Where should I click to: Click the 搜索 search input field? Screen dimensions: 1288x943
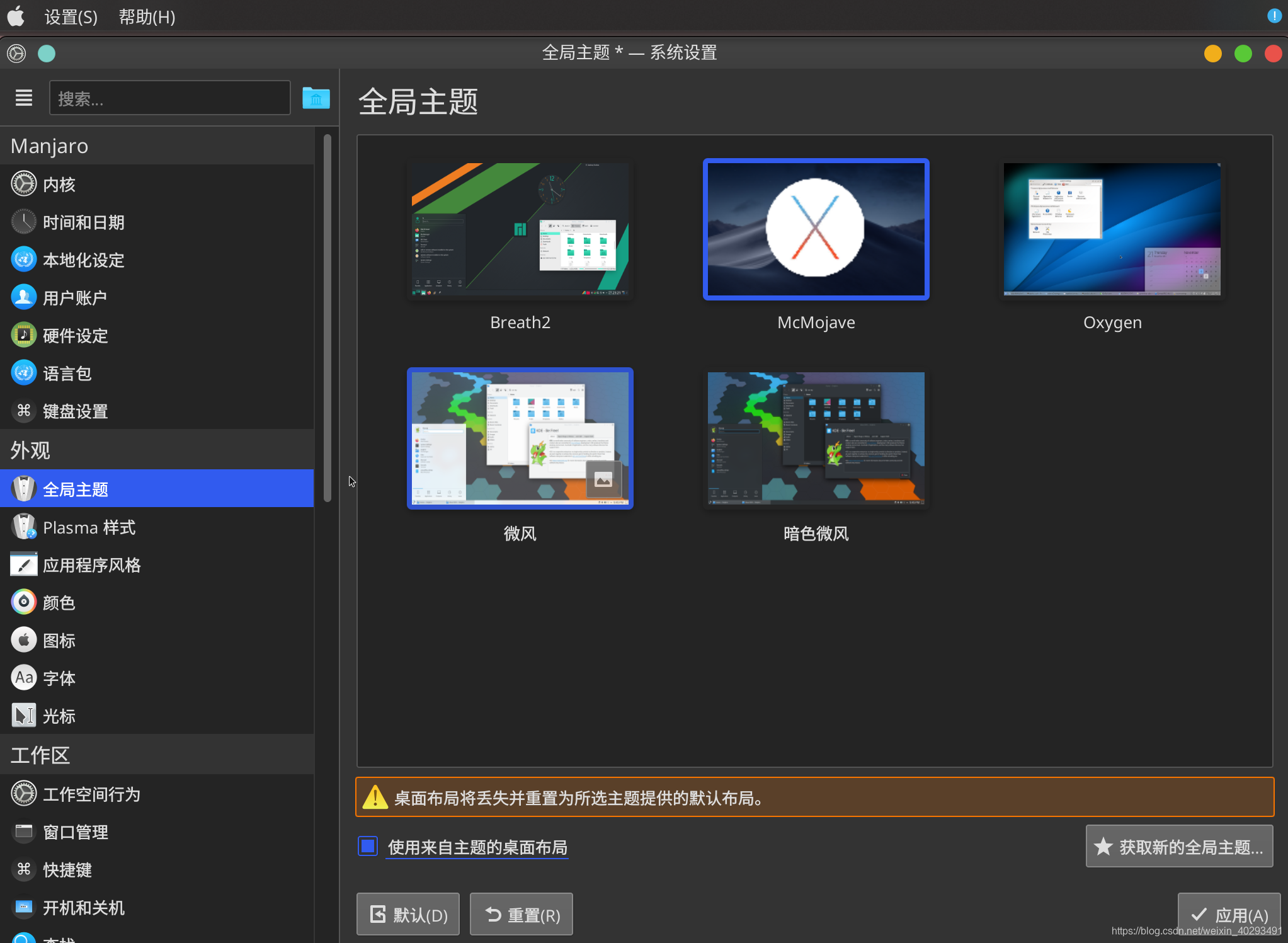[169, 98]
